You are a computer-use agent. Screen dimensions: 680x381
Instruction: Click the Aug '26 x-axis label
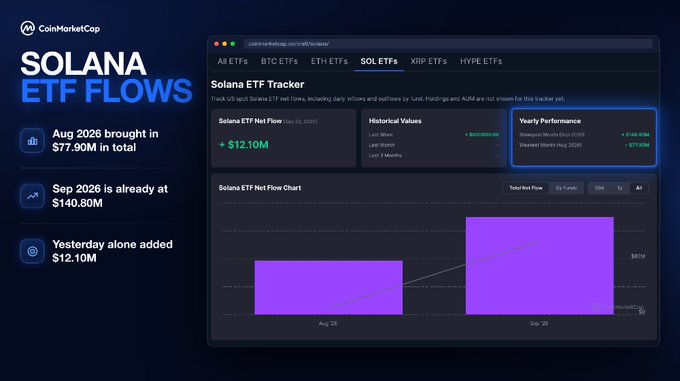click(x=327, y=323)
